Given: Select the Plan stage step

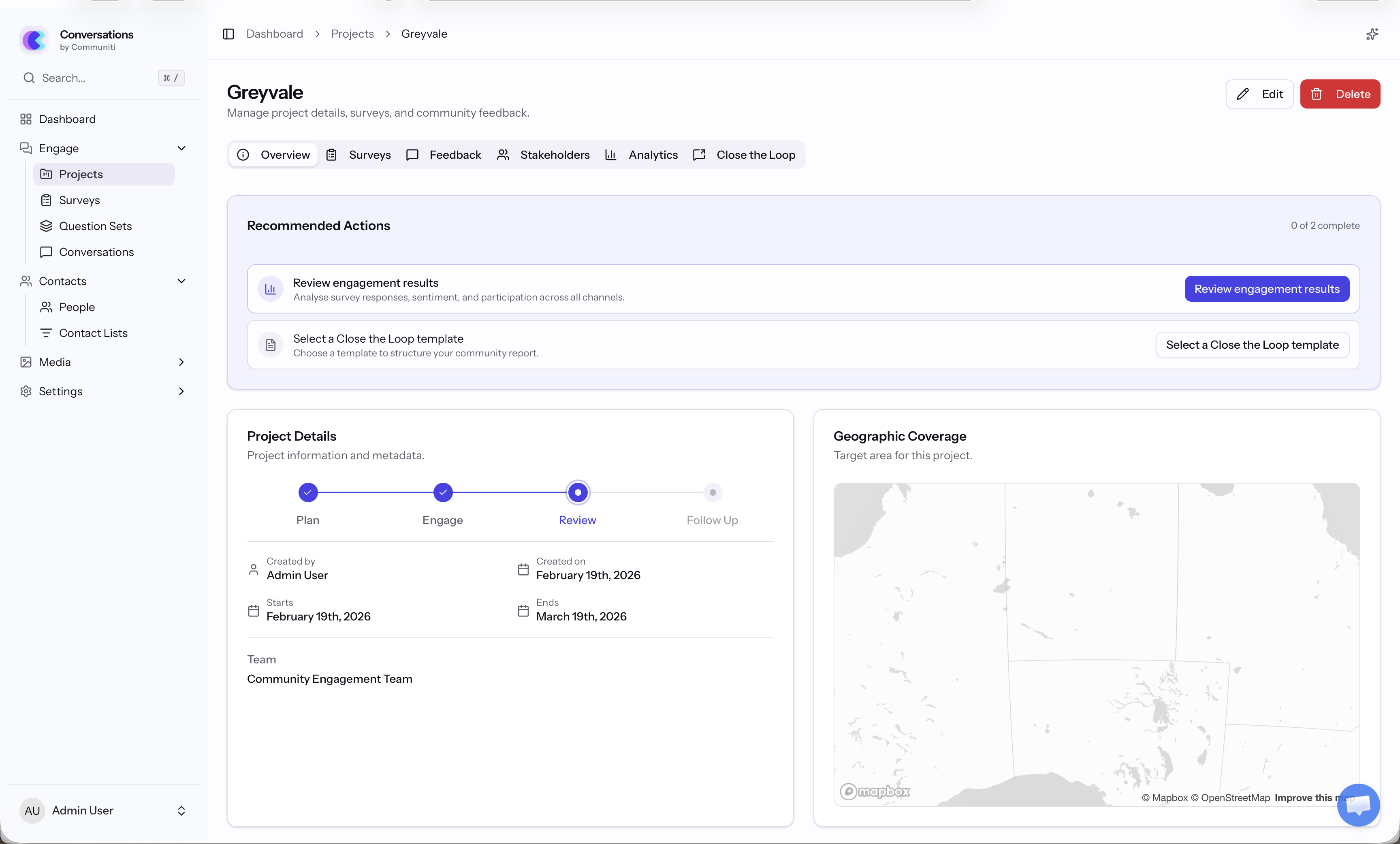Looking at the screenshot, I should 308,492.
